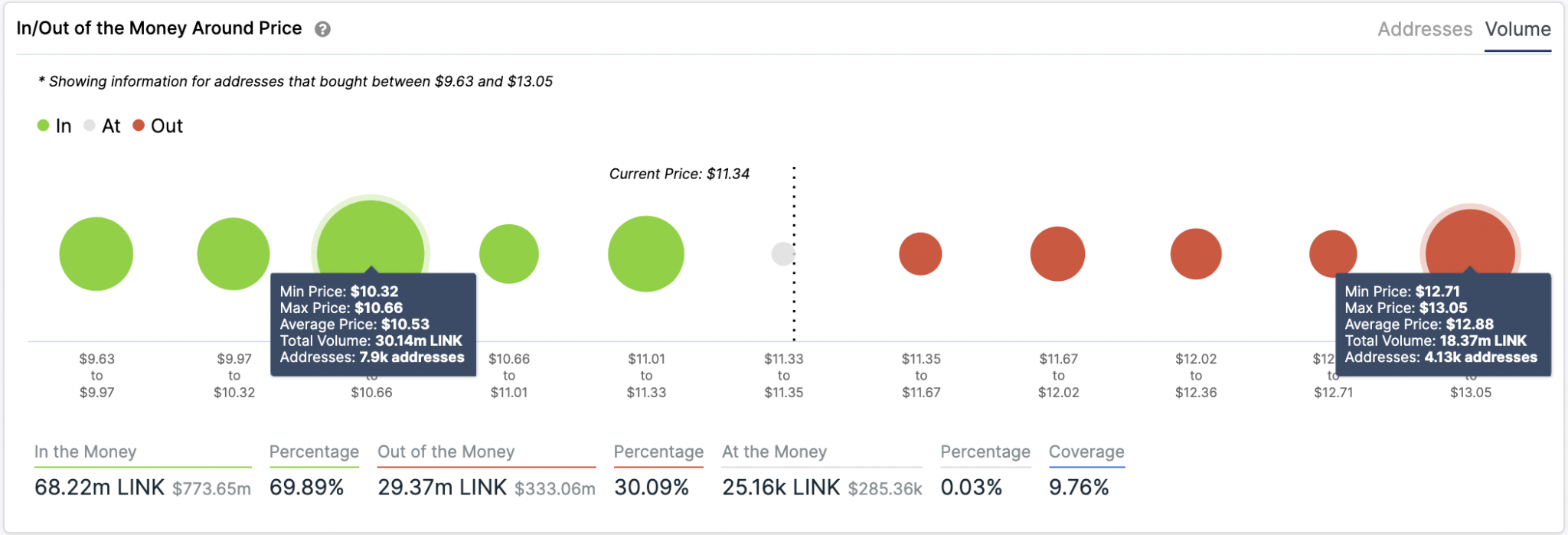Screen dimensions: 1568x535
Task: Click the Coverage label
Action: [1086, 452]
